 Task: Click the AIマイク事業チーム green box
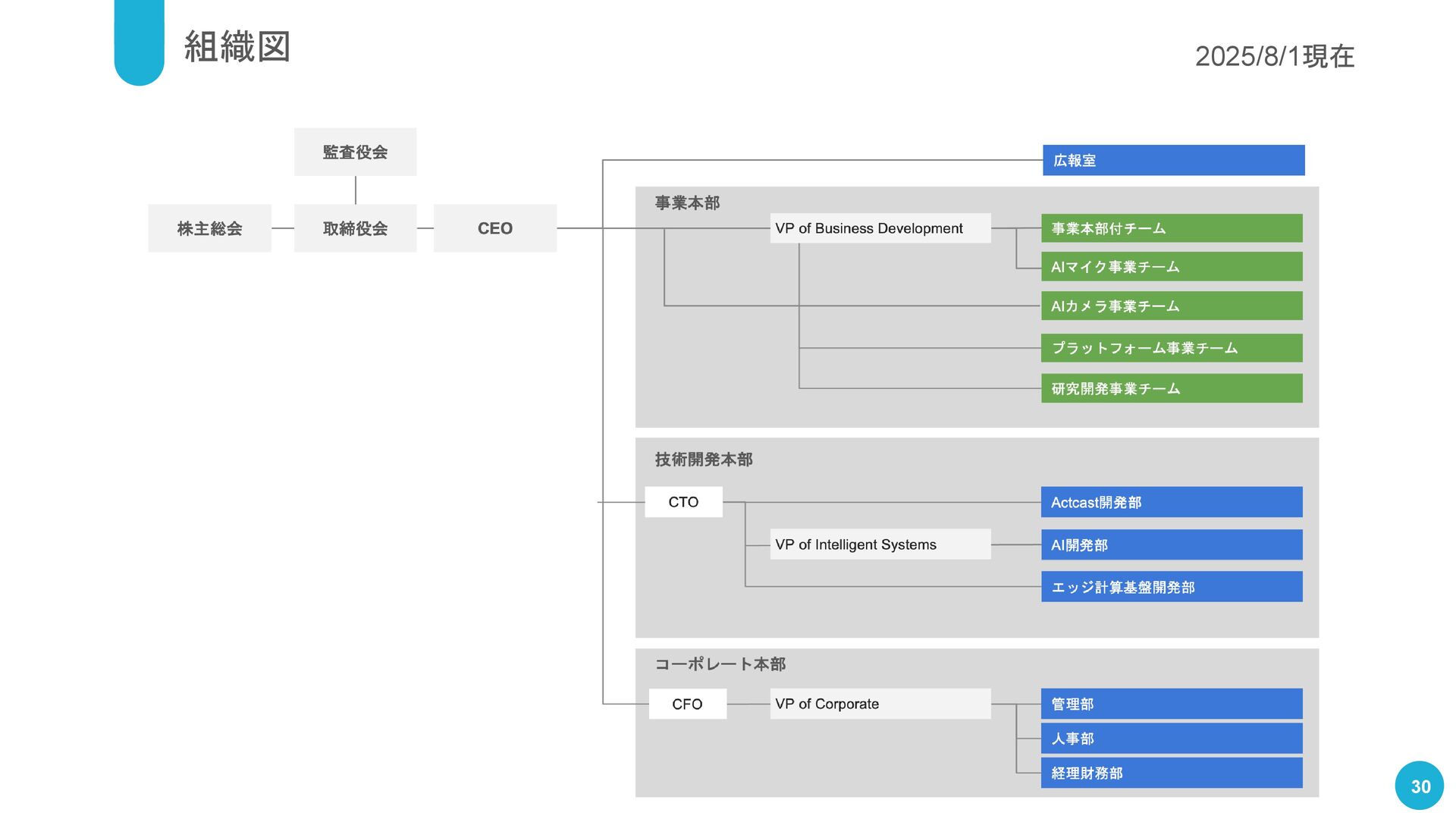coord(1172,267)
